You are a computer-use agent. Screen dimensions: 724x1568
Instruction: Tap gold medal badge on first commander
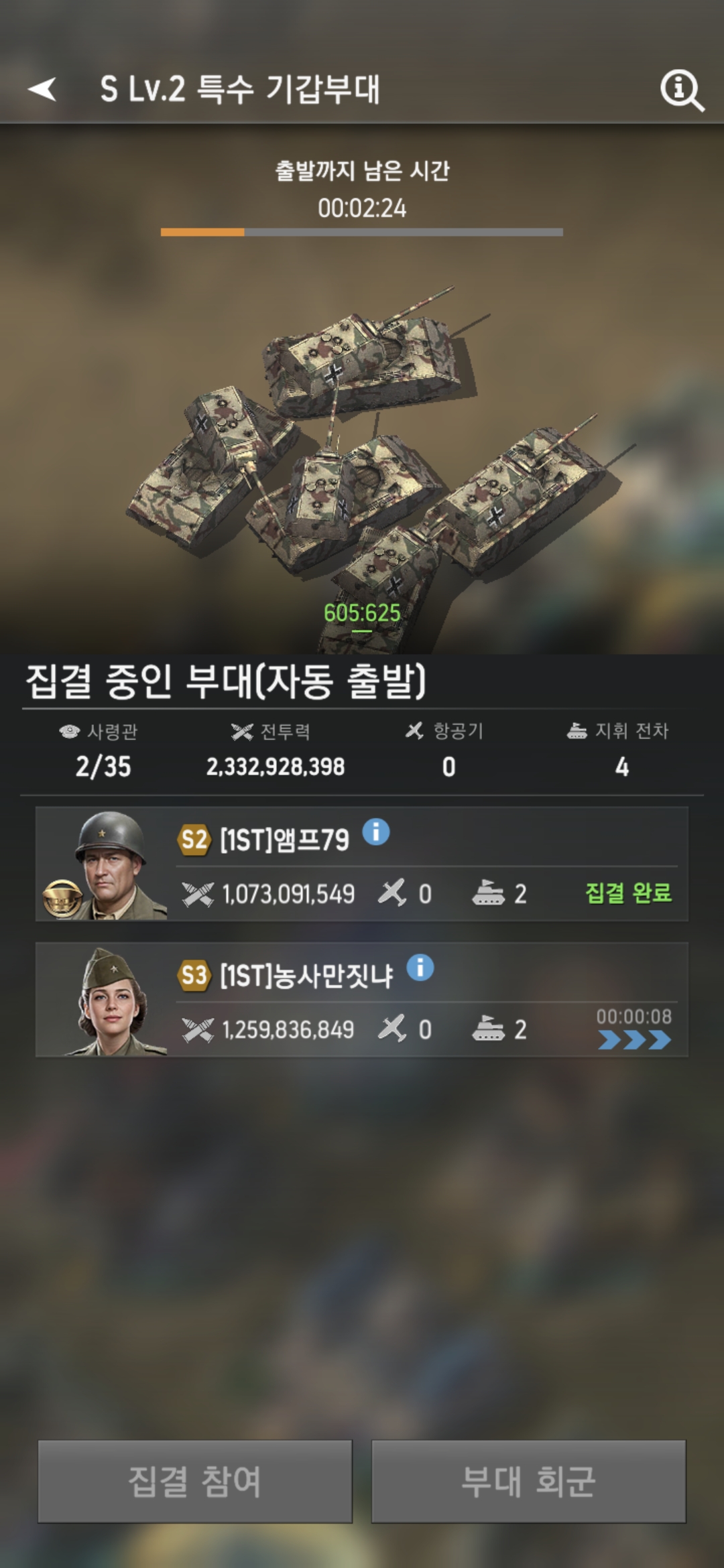[x=63, y=898]
